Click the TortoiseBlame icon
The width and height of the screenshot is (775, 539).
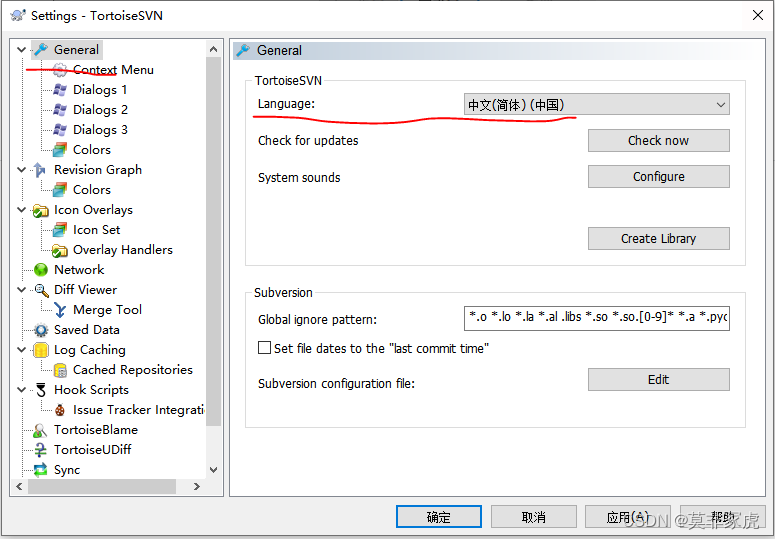[x=41, y=430]
